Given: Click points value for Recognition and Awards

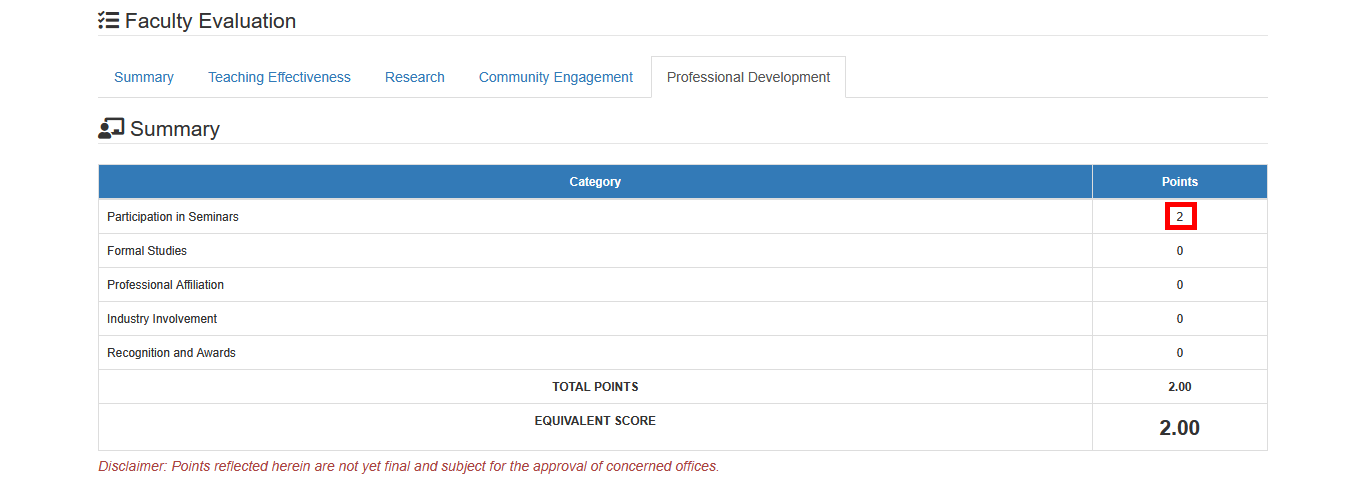Looking at the screenshot, I should (x=1180, y=353).
